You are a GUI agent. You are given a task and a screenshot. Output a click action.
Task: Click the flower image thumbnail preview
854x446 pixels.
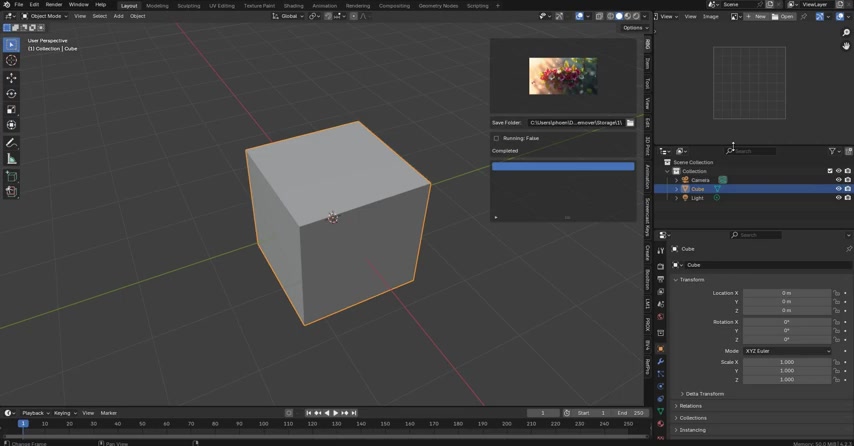(x=563, y=76)
